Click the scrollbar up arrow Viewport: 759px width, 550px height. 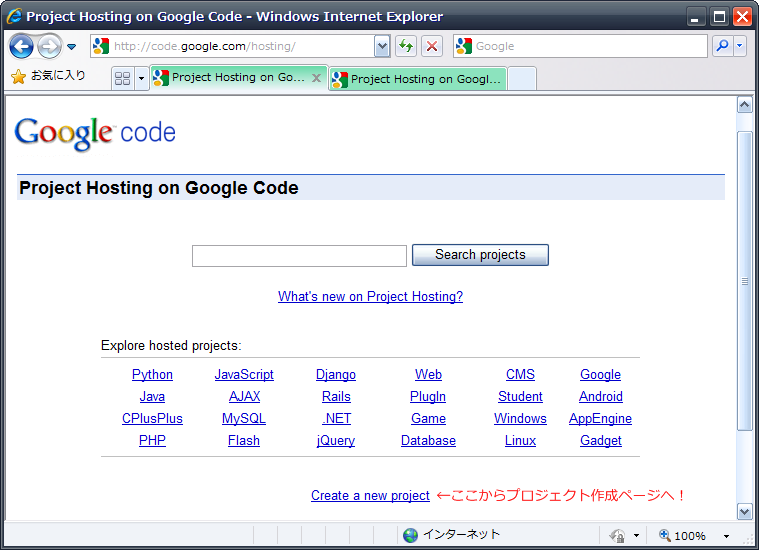744,105
